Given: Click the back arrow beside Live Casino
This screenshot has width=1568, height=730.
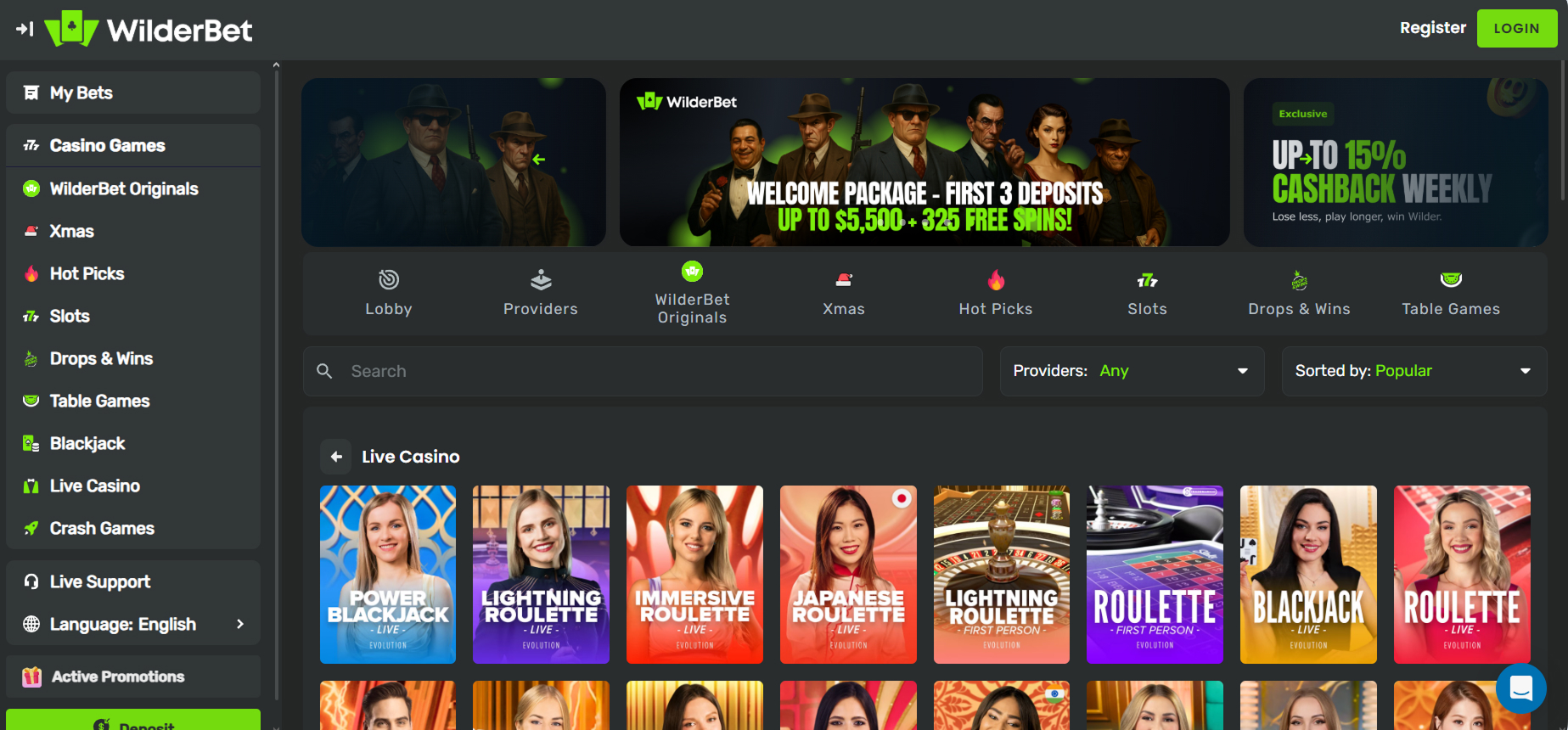Looking at the screenshot, I should click(x=336, y=457).
